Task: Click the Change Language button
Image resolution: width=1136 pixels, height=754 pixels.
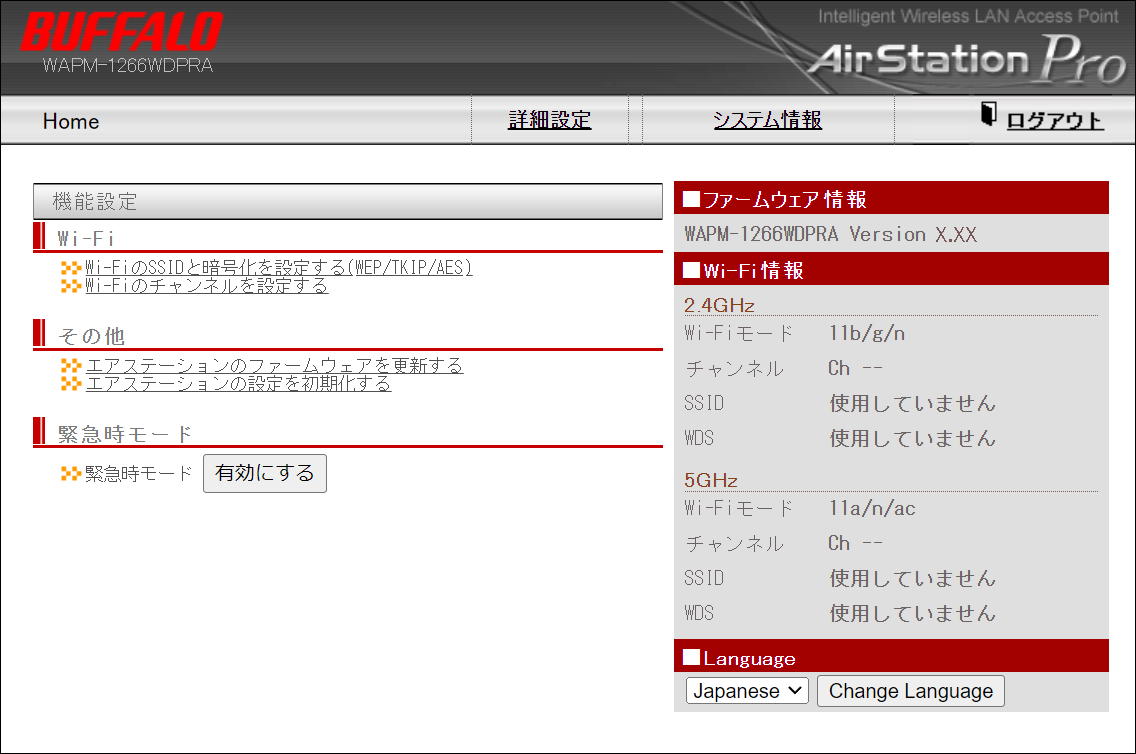Action: 911,691
